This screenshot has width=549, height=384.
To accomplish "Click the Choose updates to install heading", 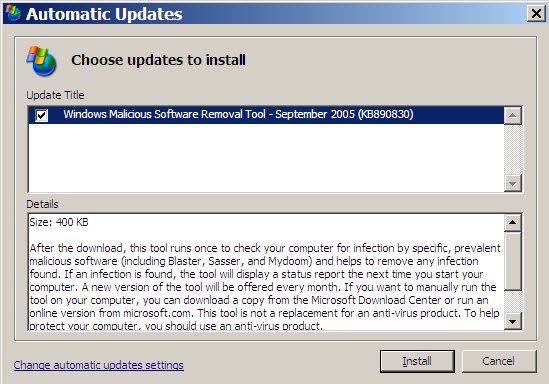I will [x=158, y=60].
